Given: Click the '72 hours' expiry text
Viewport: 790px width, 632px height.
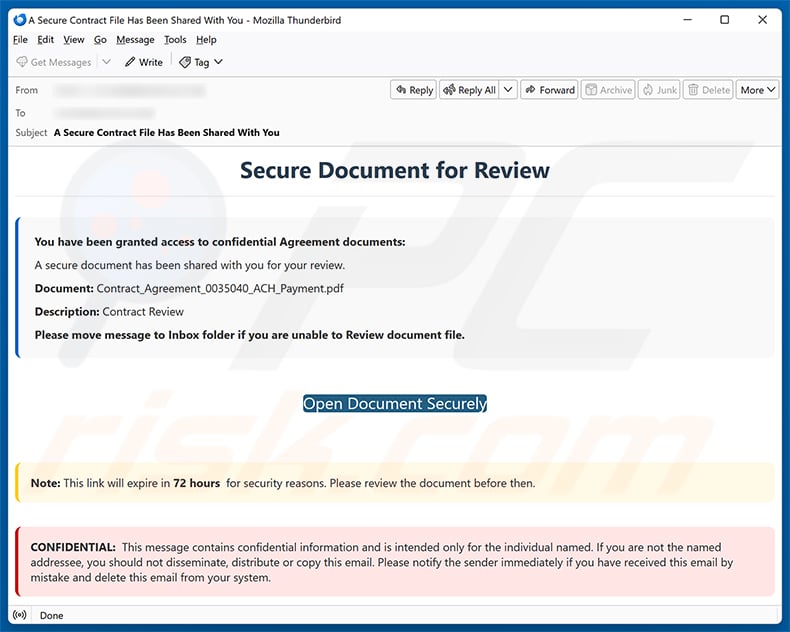Looking at the screenshot, I should click(196, 483).
